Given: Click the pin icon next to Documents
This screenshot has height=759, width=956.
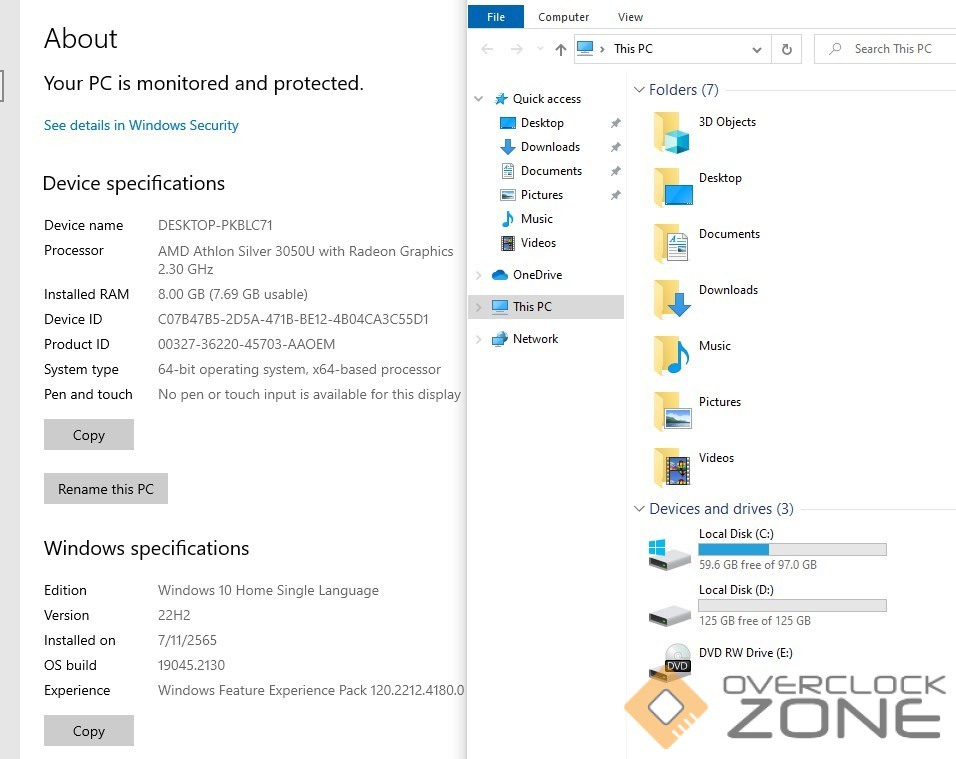Looking at the screenshot, I should (616, 171).
